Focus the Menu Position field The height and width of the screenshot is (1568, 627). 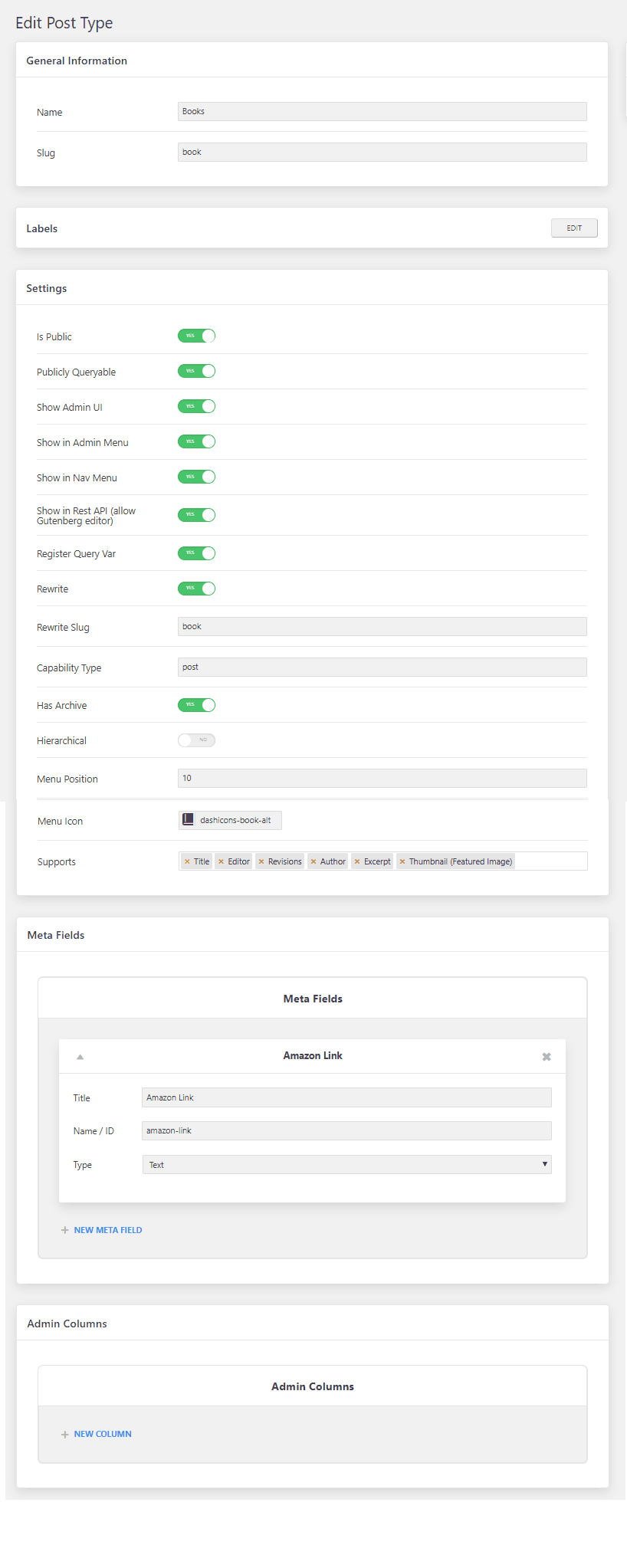(382, 779)
